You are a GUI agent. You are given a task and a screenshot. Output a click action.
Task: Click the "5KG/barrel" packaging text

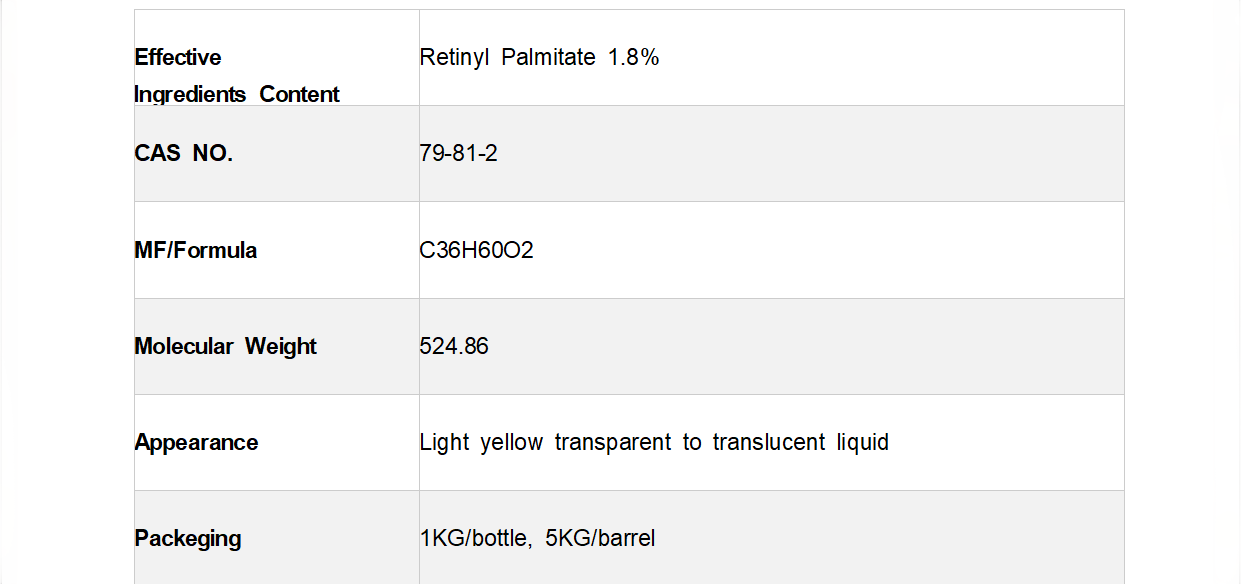point(600,538)
